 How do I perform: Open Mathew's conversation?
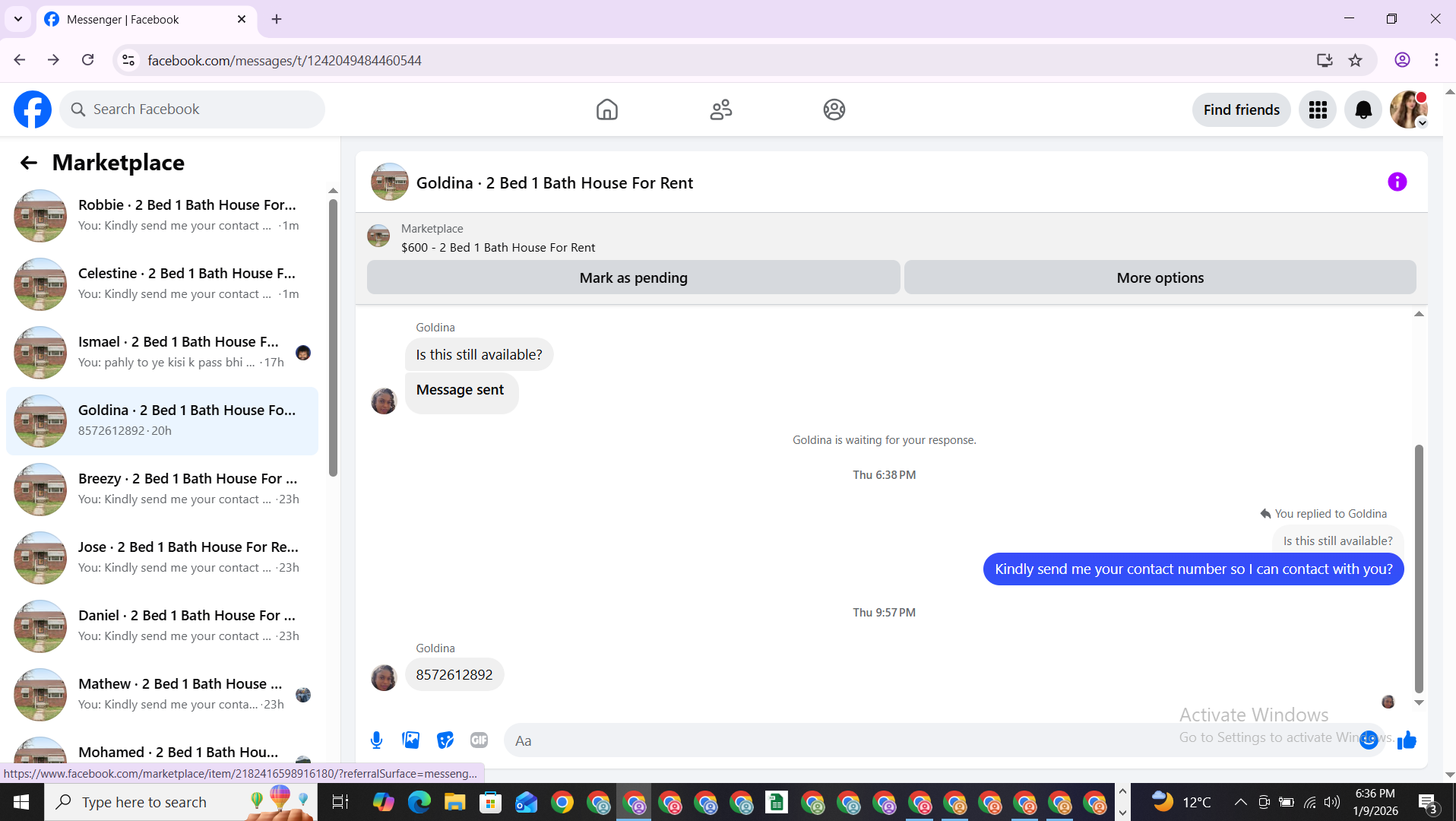click(x=163, y=695)
